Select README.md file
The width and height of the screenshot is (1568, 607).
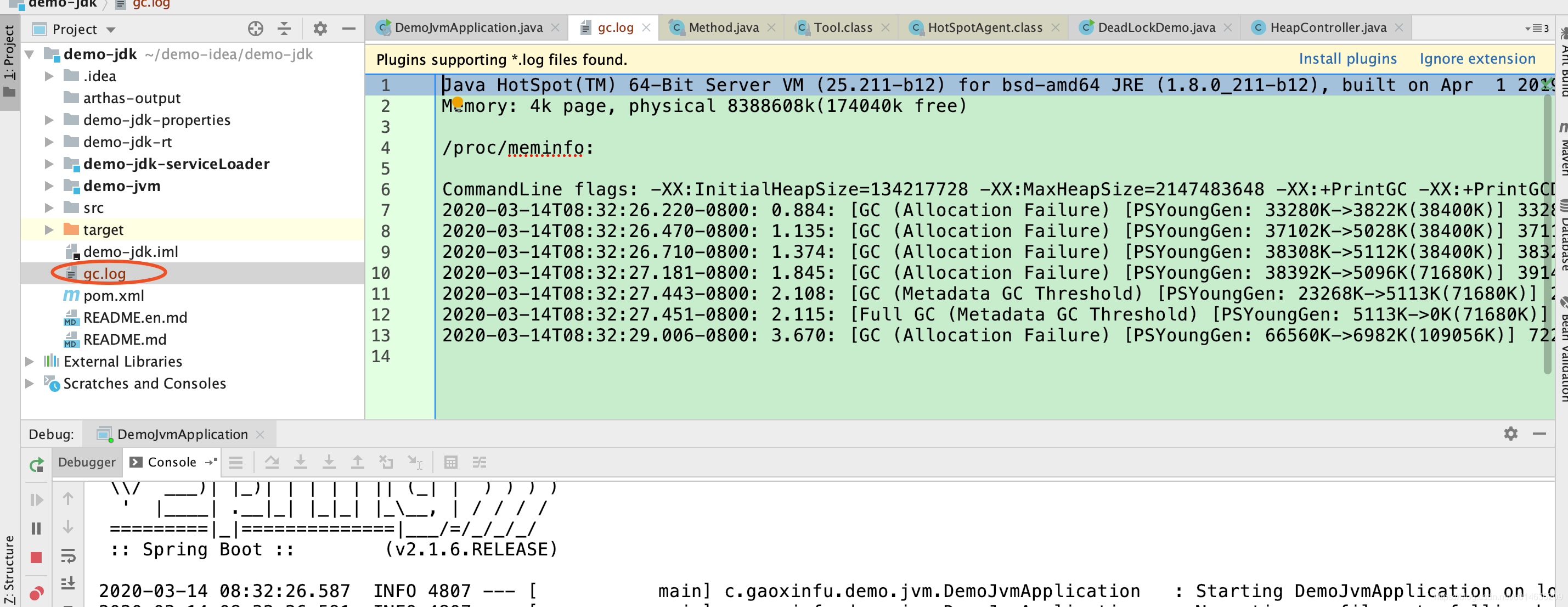tap(124, 339)
